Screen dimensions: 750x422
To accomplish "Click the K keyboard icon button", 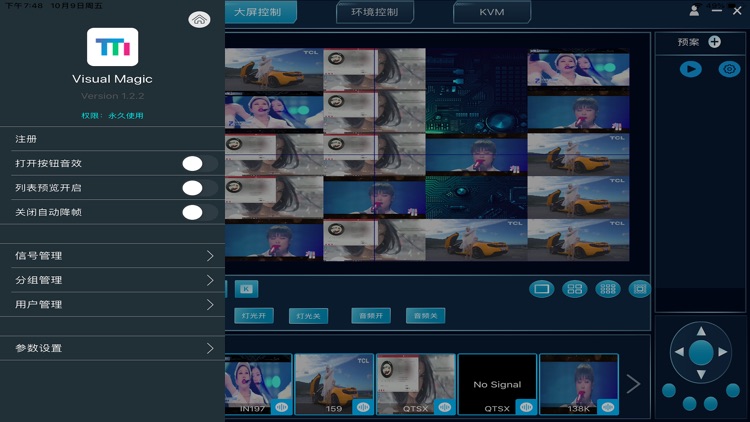I will pos(246,289).
